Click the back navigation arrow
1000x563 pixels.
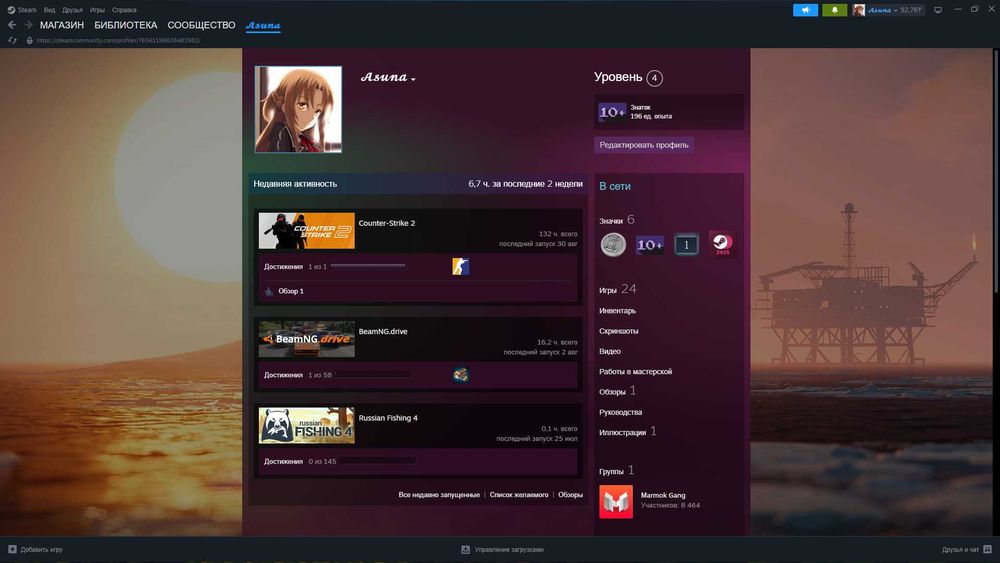point(11,25)
